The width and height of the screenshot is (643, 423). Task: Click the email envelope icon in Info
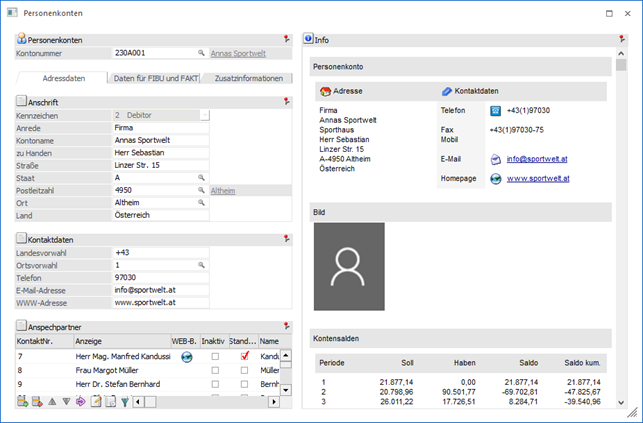click(495, 158)
